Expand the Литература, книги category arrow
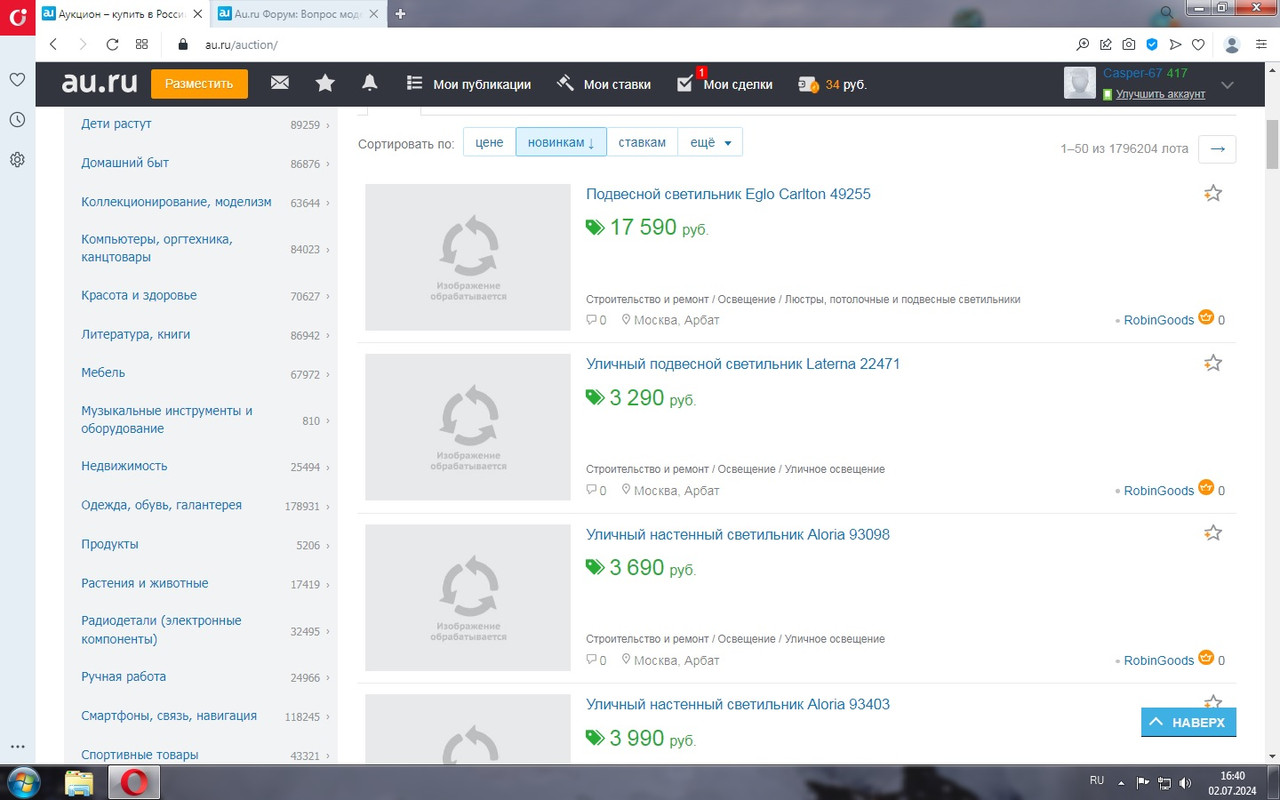The height and width of the screenshot is (800, 1280). click(x=328, y=336)
